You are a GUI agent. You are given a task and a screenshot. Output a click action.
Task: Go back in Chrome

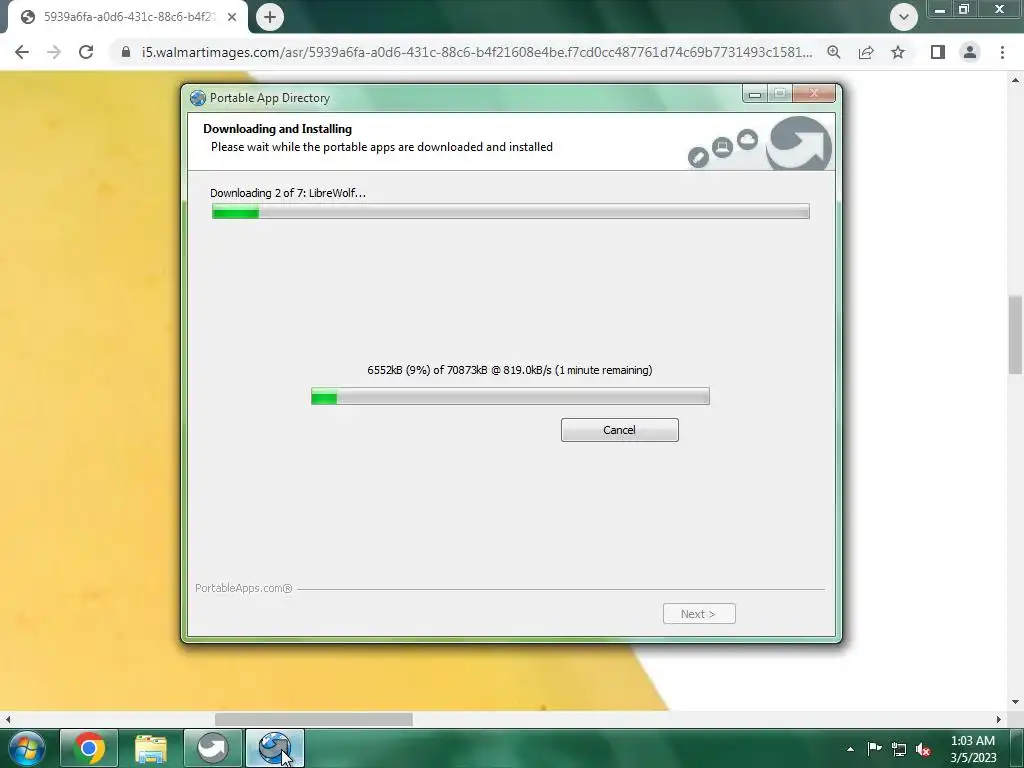coord(22,52)
